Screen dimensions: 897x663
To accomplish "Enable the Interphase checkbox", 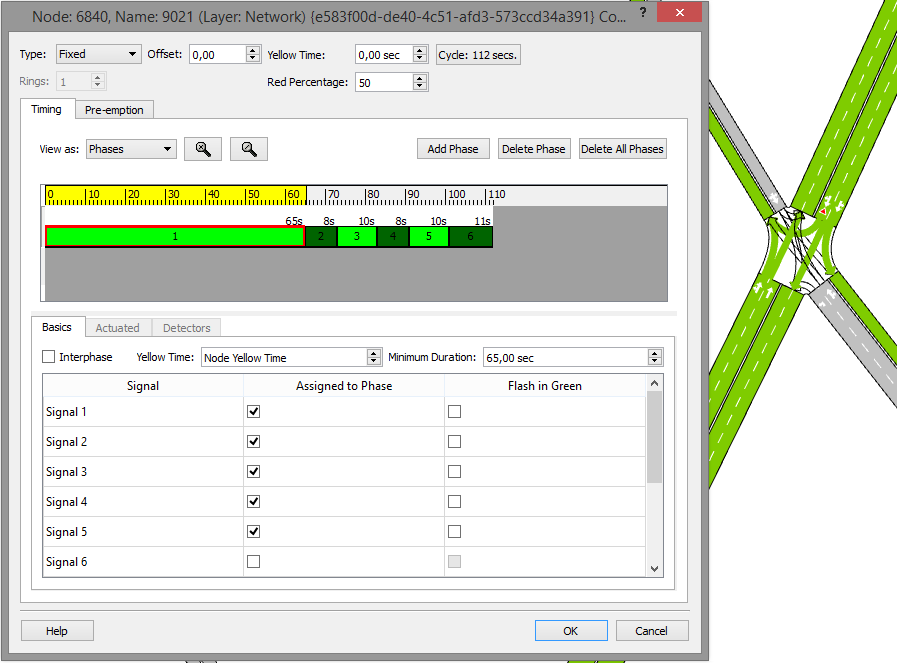I will [x=48, y=356].
